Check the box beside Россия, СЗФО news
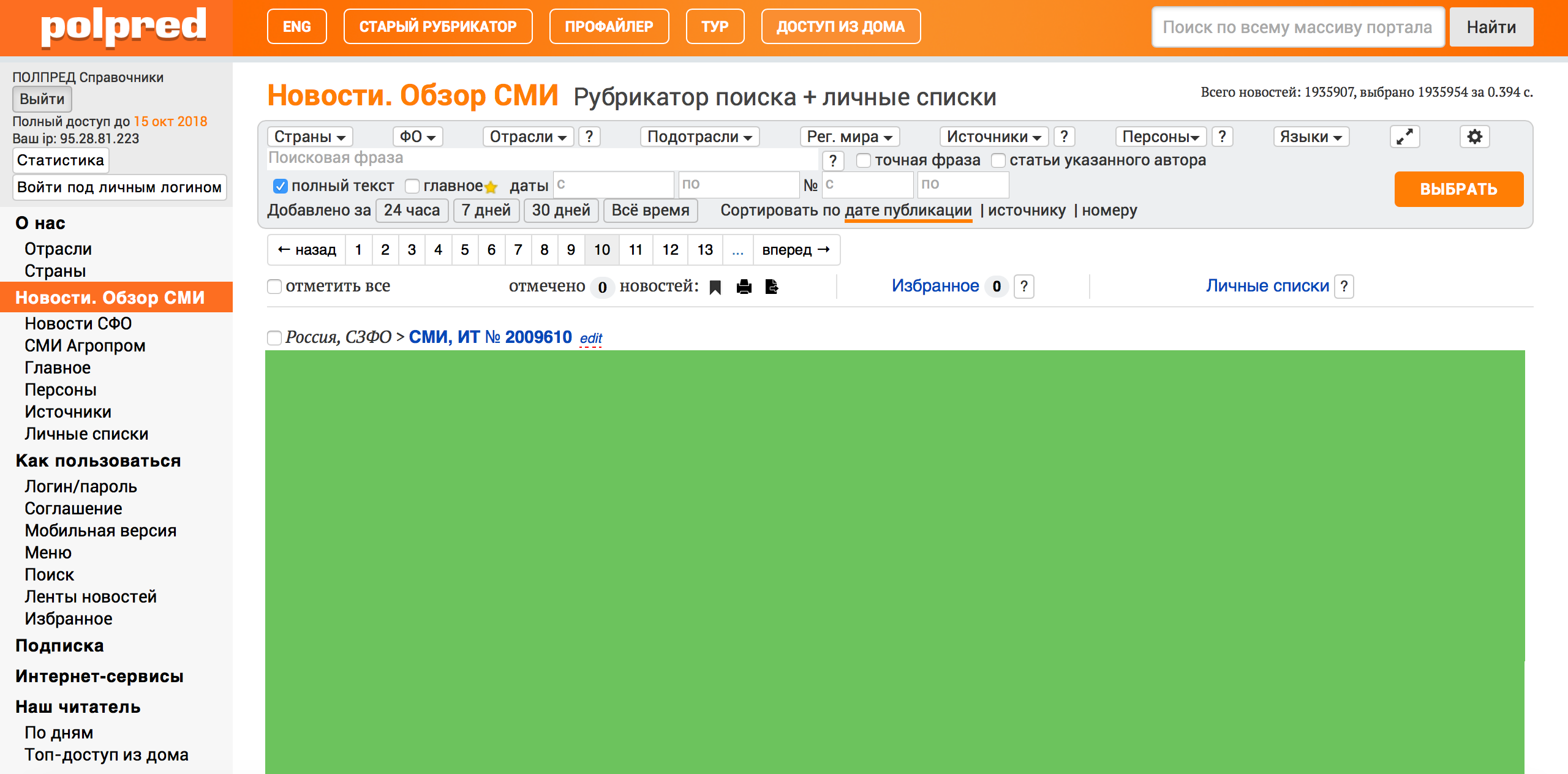 (x=274, y=338)
